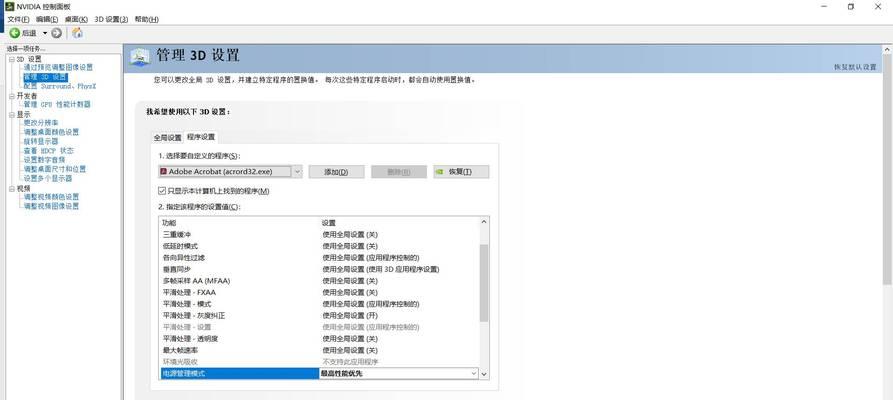Click the 恢复(T) button
This screenshot has width=893, height=400.
click(x=461, y=172)
